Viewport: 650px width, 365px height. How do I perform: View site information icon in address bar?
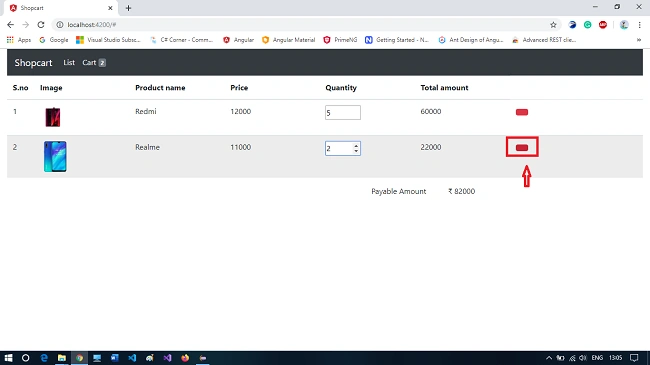click(x=60, y=25)
